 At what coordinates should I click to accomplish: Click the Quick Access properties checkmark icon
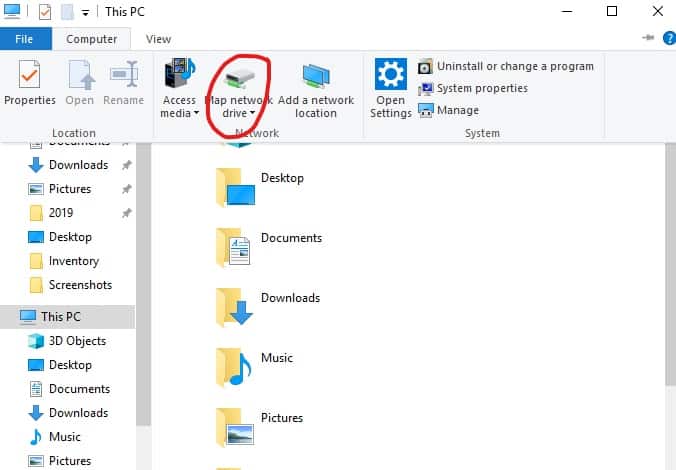pos(45,12)
